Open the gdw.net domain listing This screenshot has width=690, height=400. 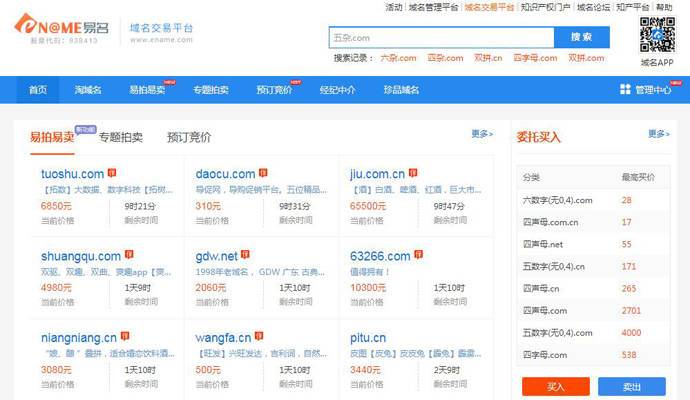tap(217, 256)
